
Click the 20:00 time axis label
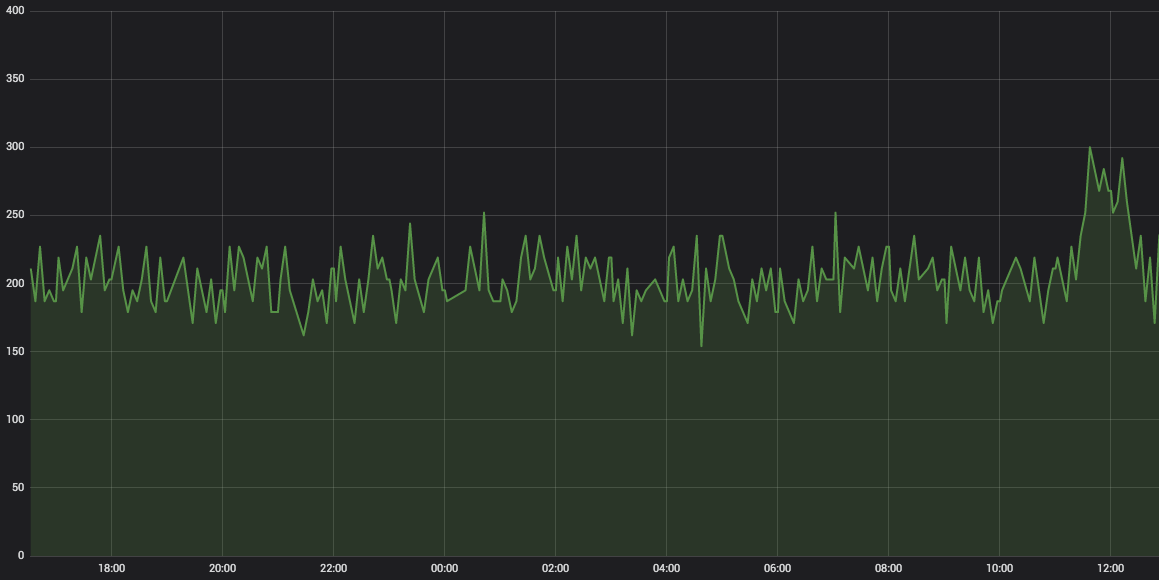tap(222, 568)
